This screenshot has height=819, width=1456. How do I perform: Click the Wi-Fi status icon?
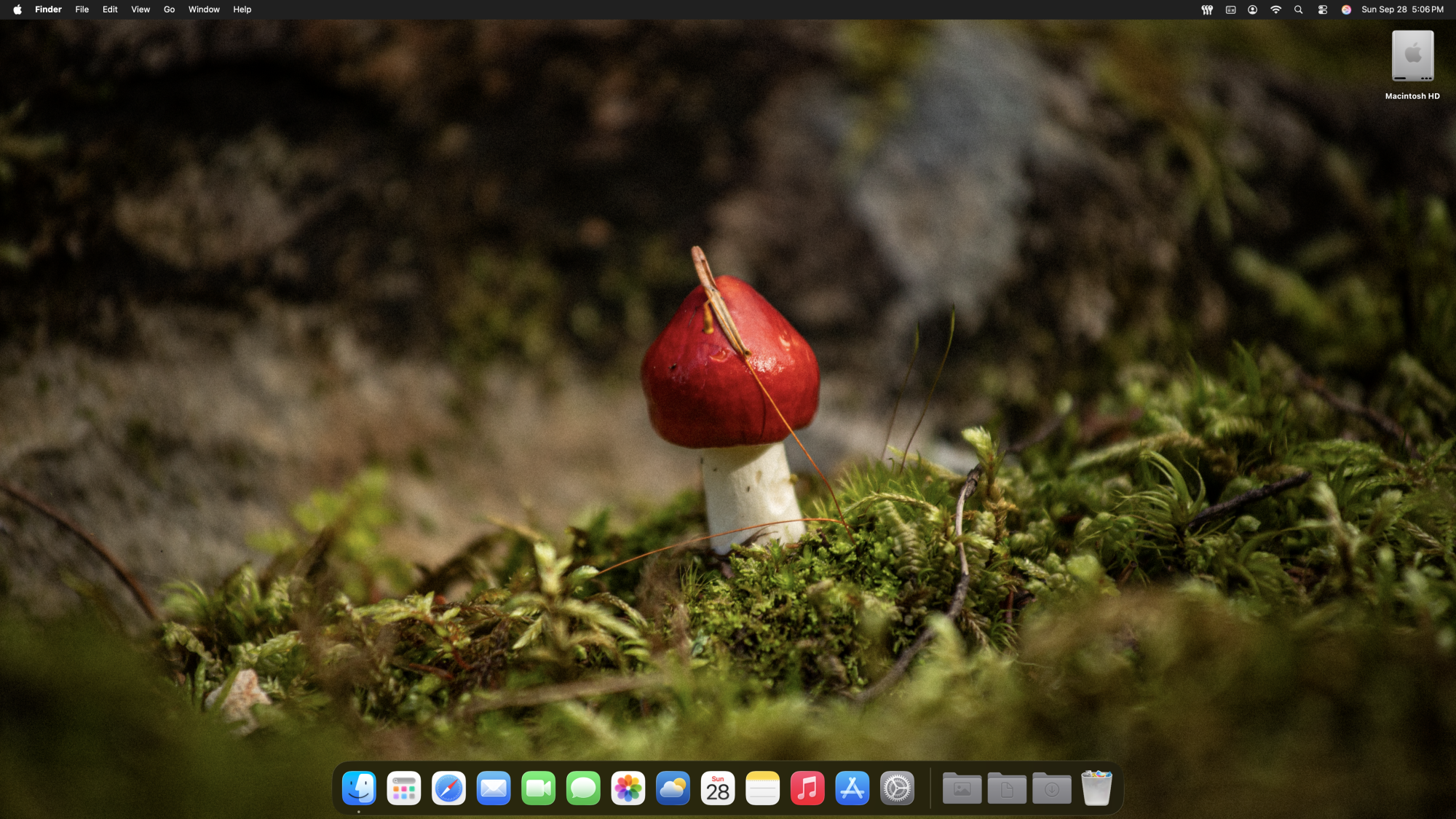coord(1275,9)
